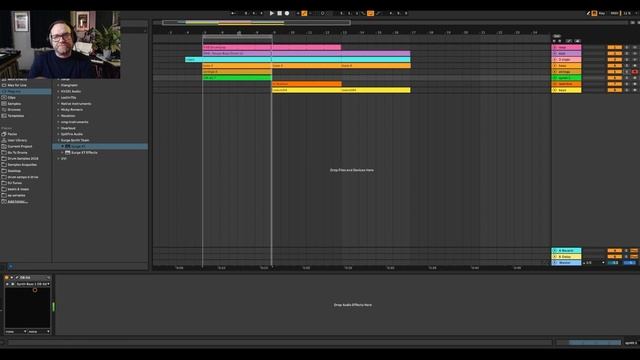Expand Native Instruments plug-in folder

tap(58, 104)
